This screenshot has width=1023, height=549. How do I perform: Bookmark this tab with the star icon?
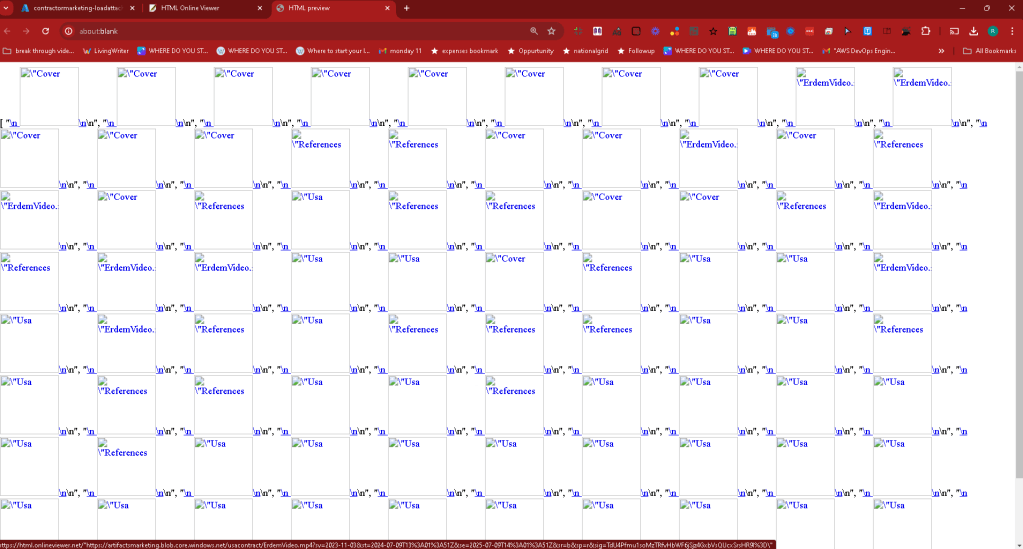[551, 31]
